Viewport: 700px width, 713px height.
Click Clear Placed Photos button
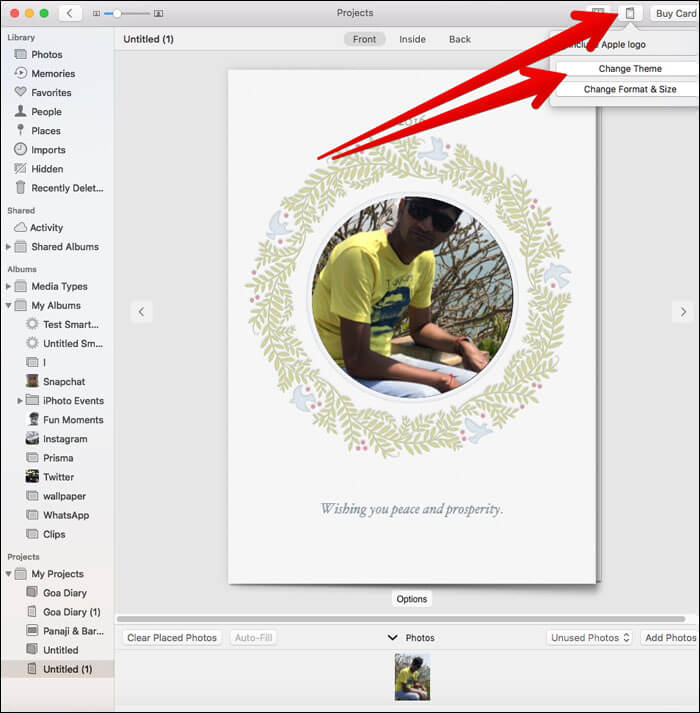[172, 638]
